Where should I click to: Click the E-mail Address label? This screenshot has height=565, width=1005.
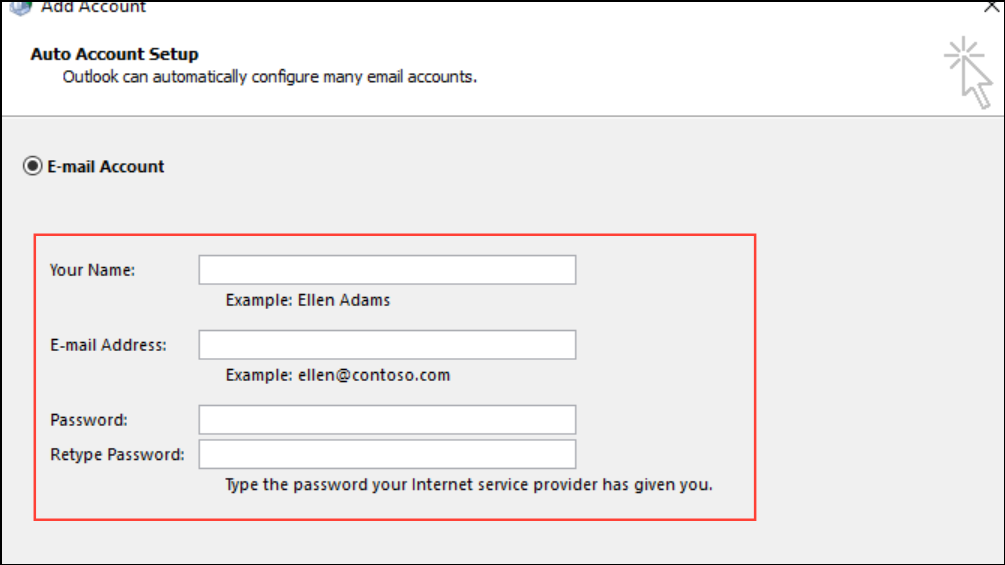(x=108, y=345)
